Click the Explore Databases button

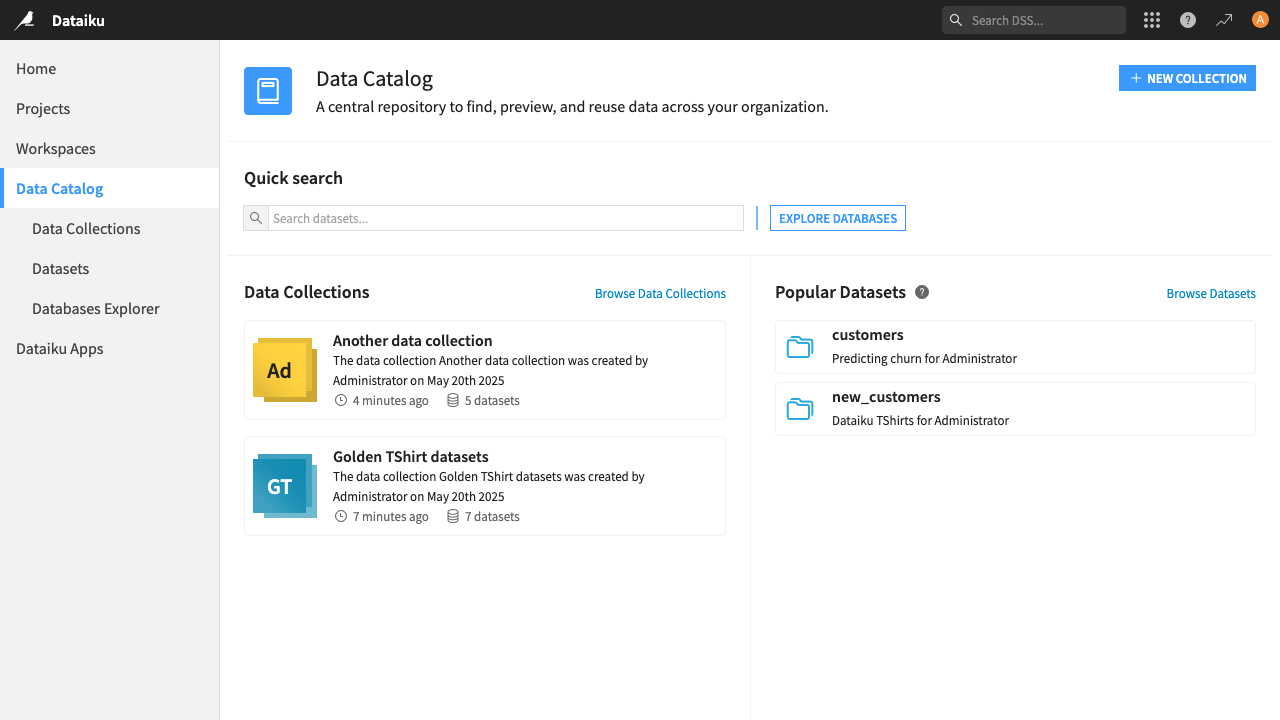pos(838,218)
